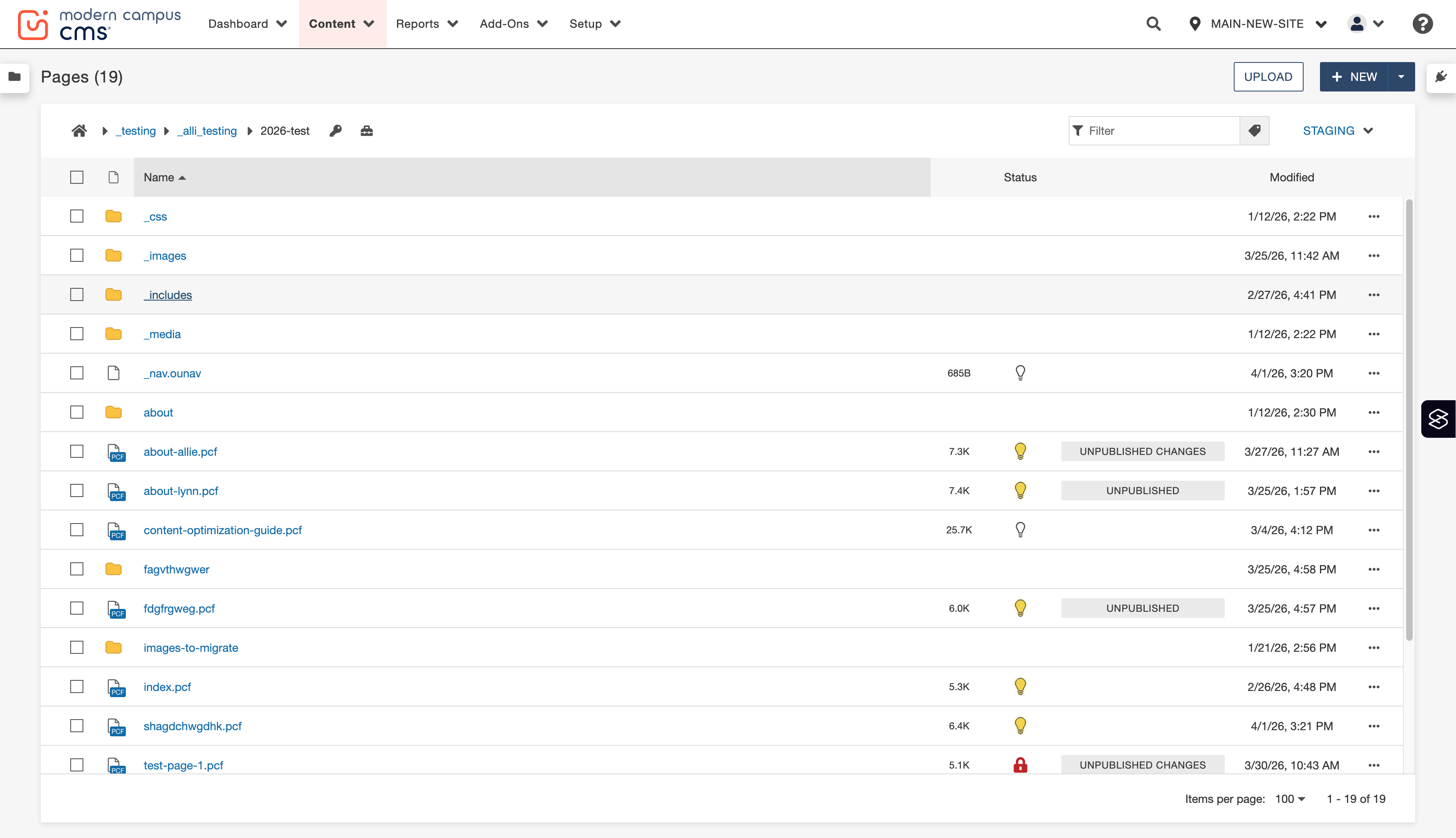The image size is (1456, 838).
Task: Expand the NEW button dropdown arrow
Action: coord(1401,76)
